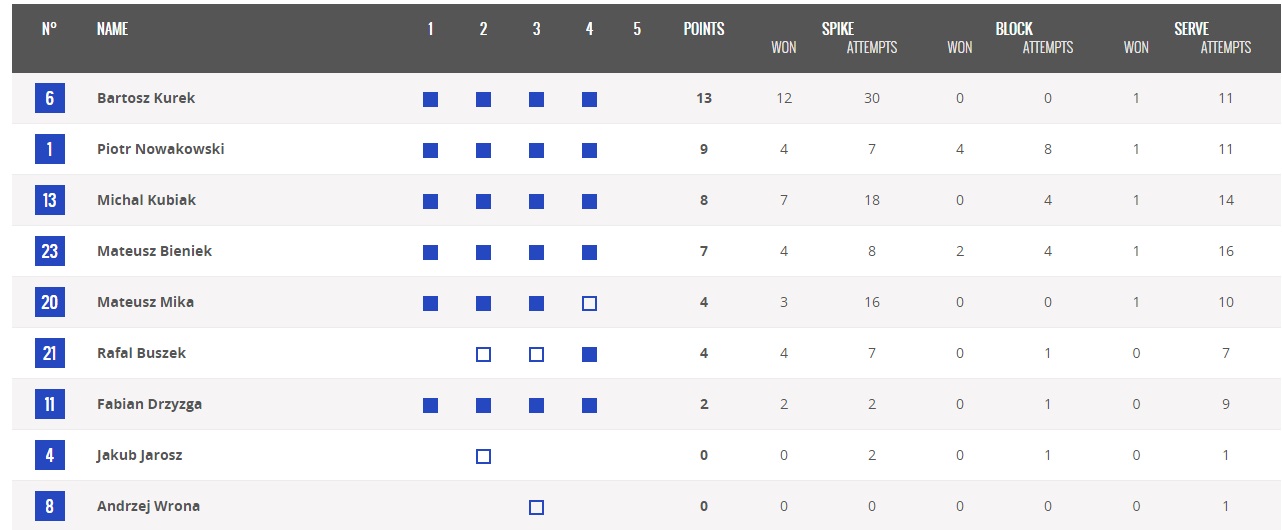Image resolution: width=1282 pixels, height=530 pixels.
Task: Click Bartosz Kurek's number 6 jersey badge
Action: 49,98
